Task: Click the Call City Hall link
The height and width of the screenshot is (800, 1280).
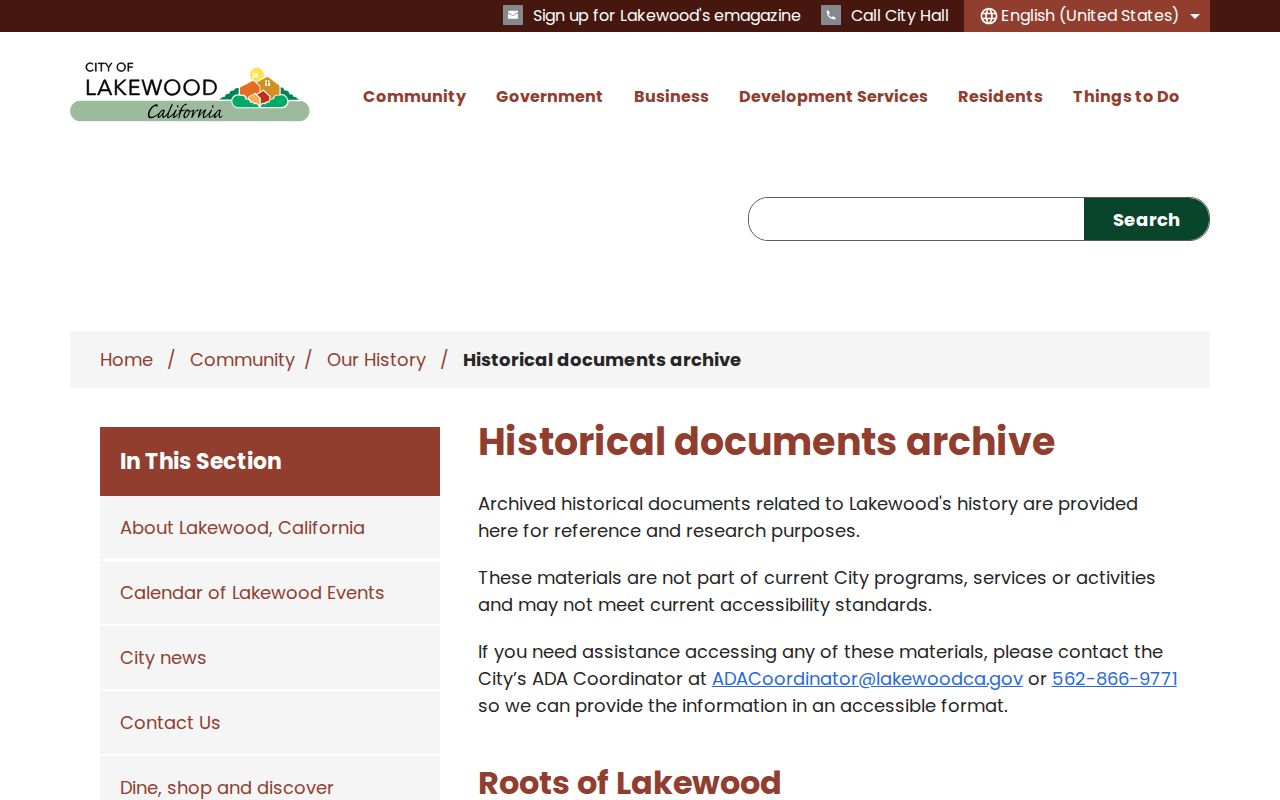Action: point(900,16)
